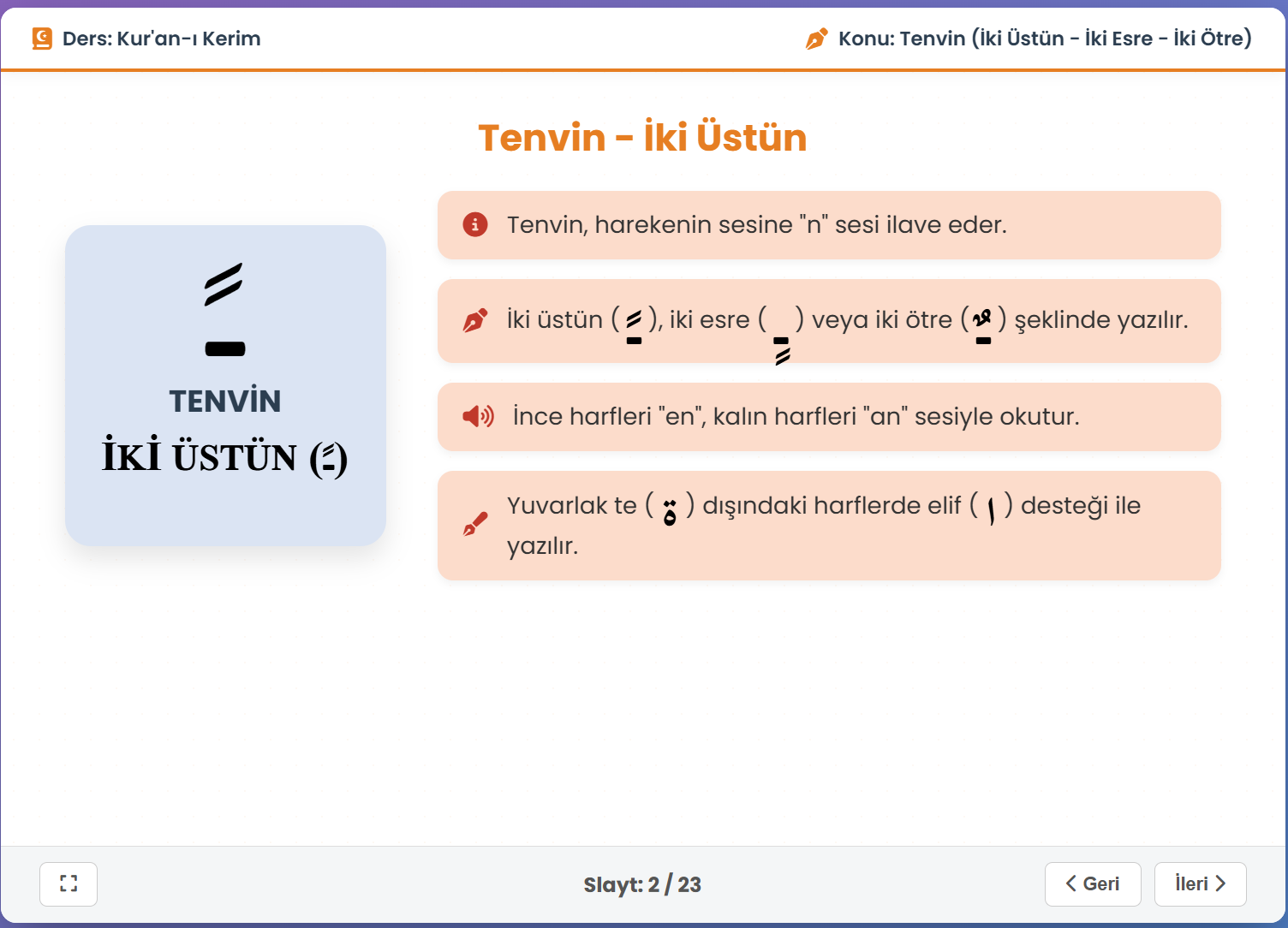Screen dimensions: 1288x928
Task: Click the Ders: Kur'an-ı Kerim label
Action: pos(162,39)
